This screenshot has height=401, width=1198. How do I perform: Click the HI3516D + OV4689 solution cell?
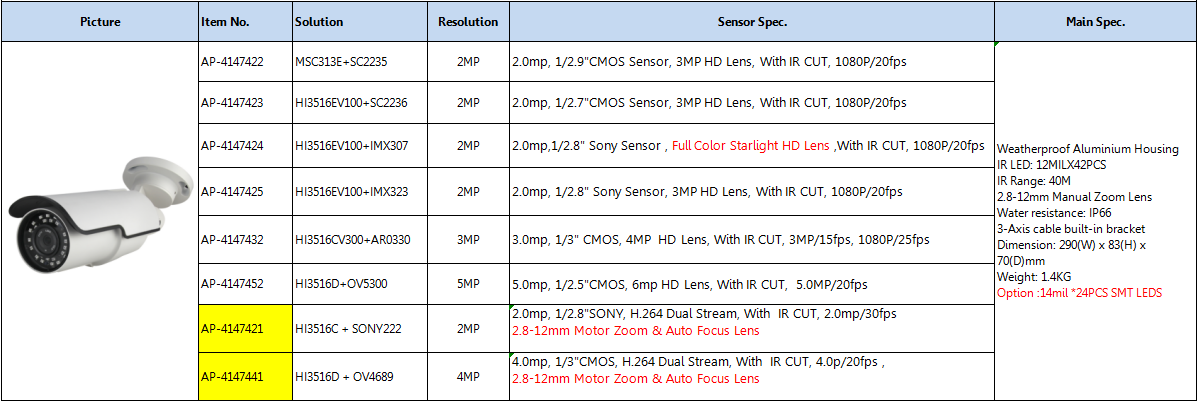(361, 377)
